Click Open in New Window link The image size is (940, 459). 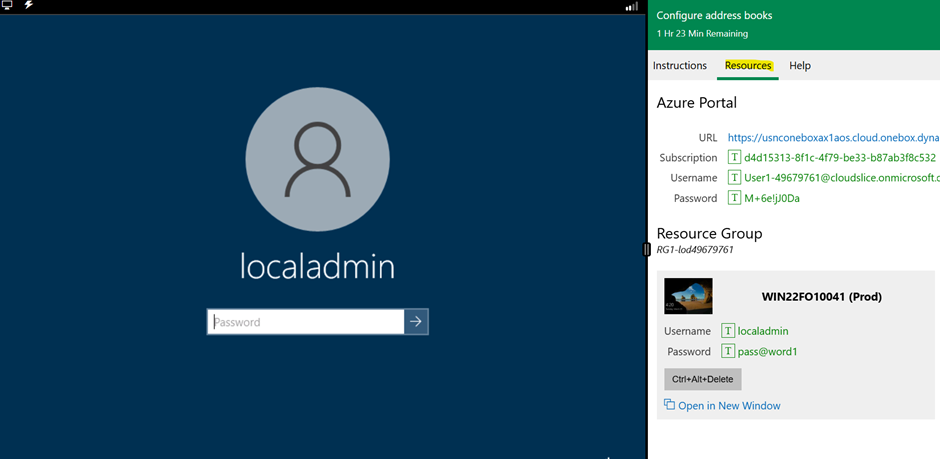pos(729,406)
